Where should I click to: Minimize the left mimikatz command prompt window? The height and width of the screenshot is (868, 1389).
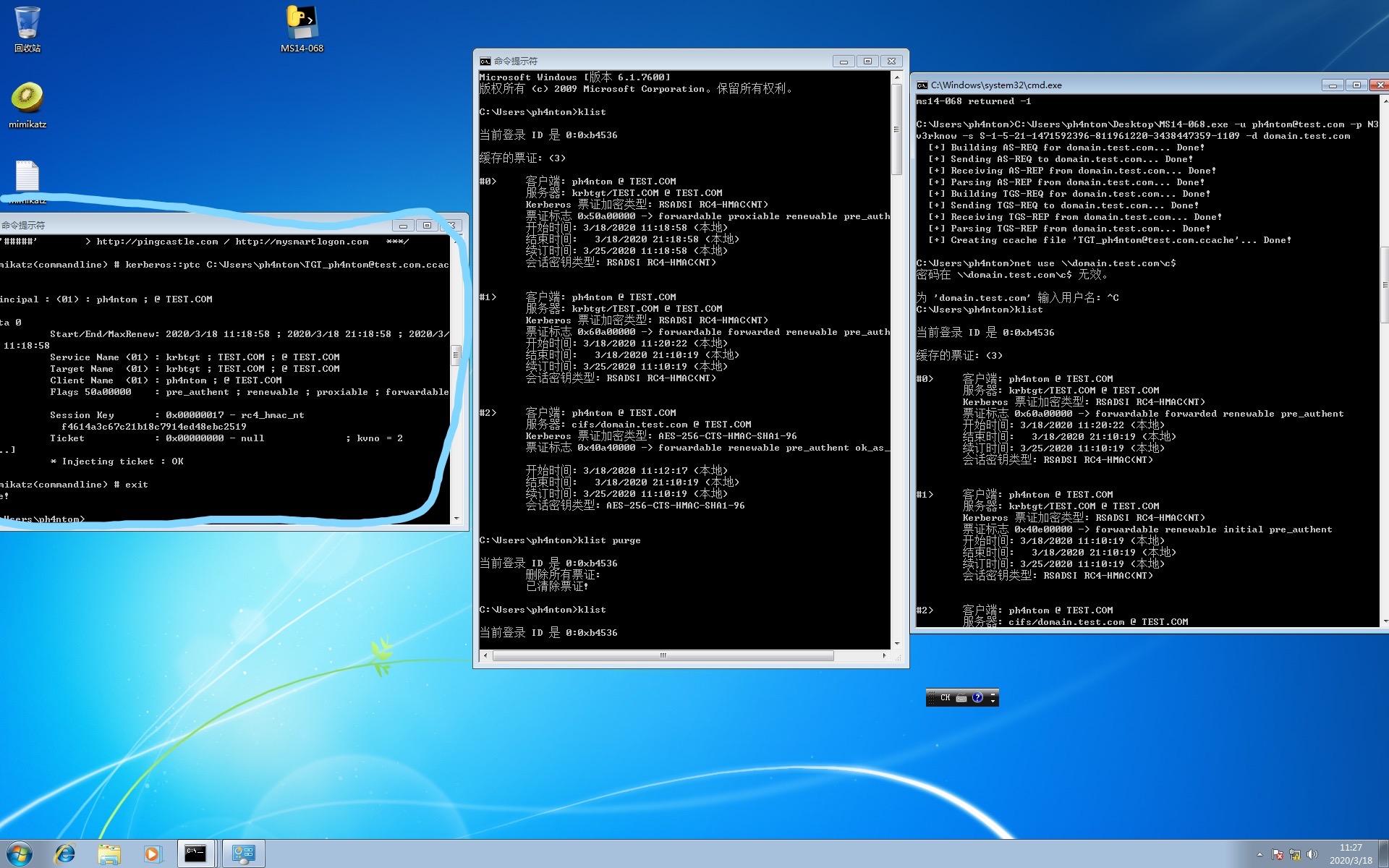(403, 226)
